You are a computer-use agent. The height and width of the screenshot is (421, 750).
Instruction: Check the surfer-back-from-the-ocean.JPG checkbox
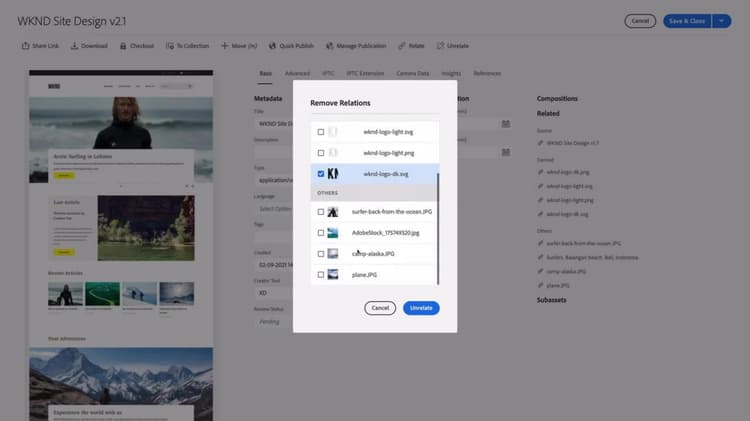coord(321,212)
